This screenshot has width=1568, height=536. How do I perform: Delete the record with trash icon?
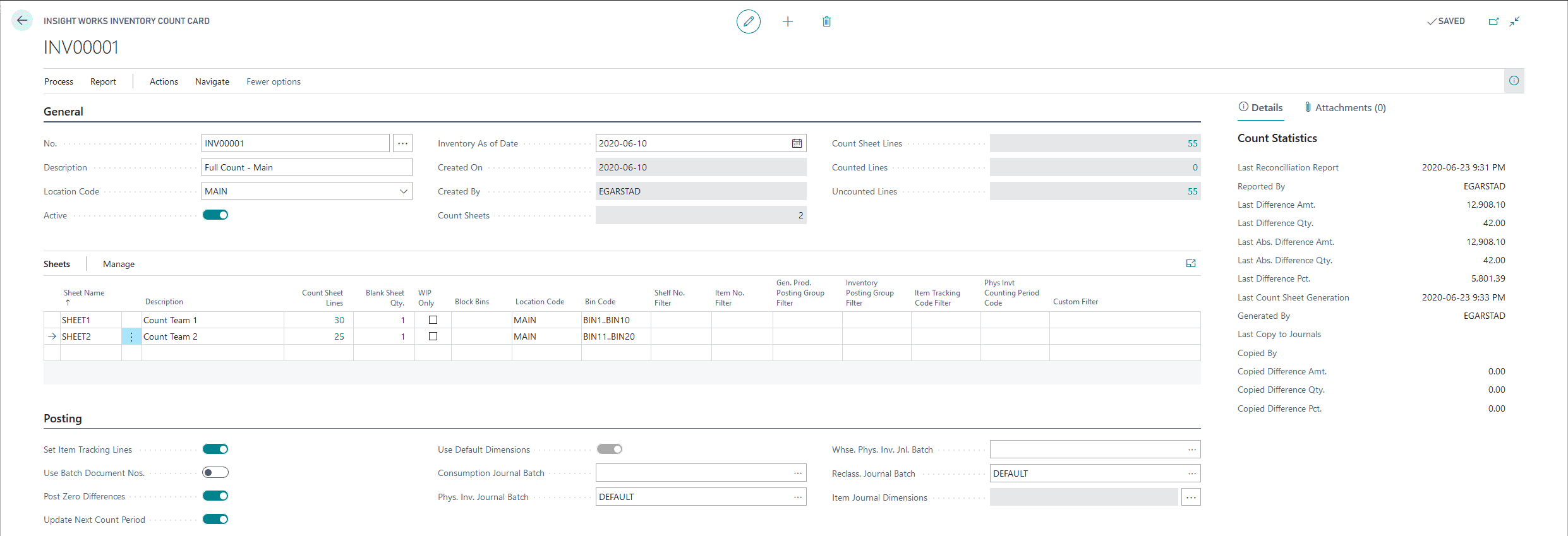tap(826, 21)
